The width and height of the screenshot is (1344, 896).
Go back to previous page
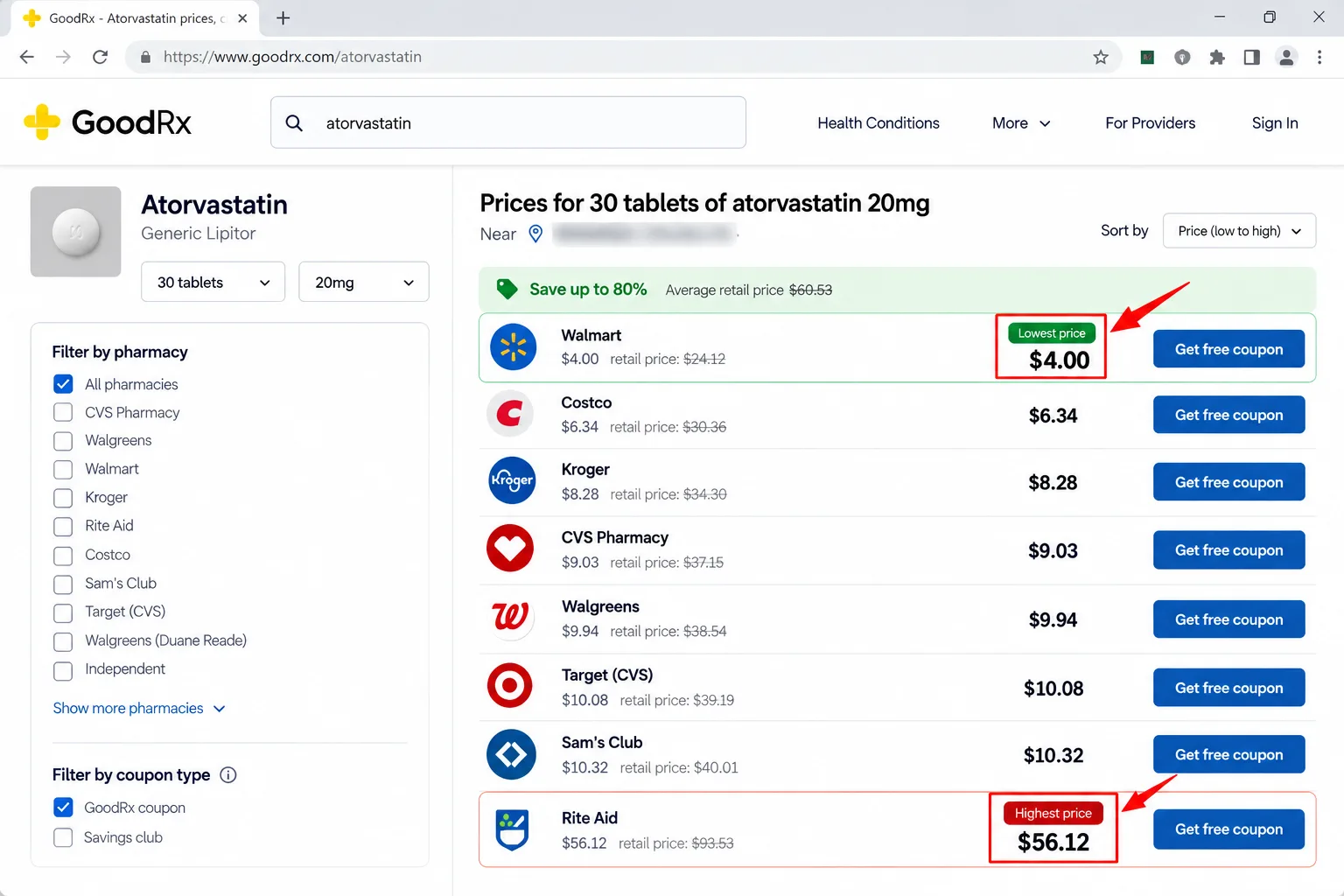[27, 57]
